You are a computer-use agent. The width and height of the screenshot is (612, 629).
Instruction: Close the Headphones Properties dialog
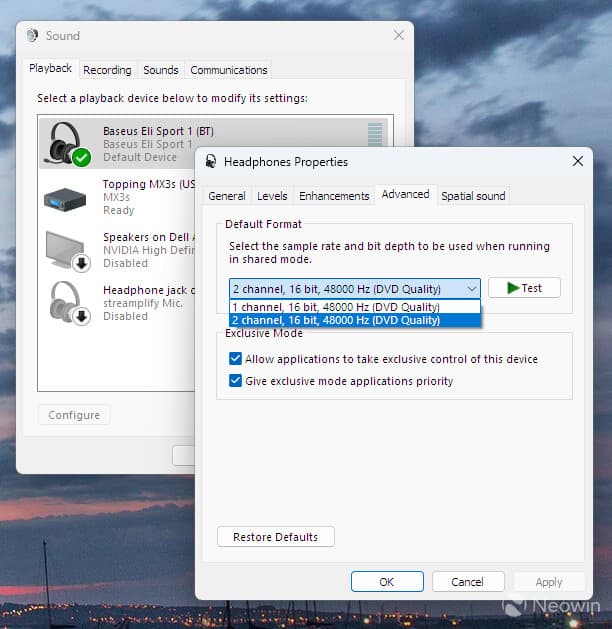coord(577,161)
